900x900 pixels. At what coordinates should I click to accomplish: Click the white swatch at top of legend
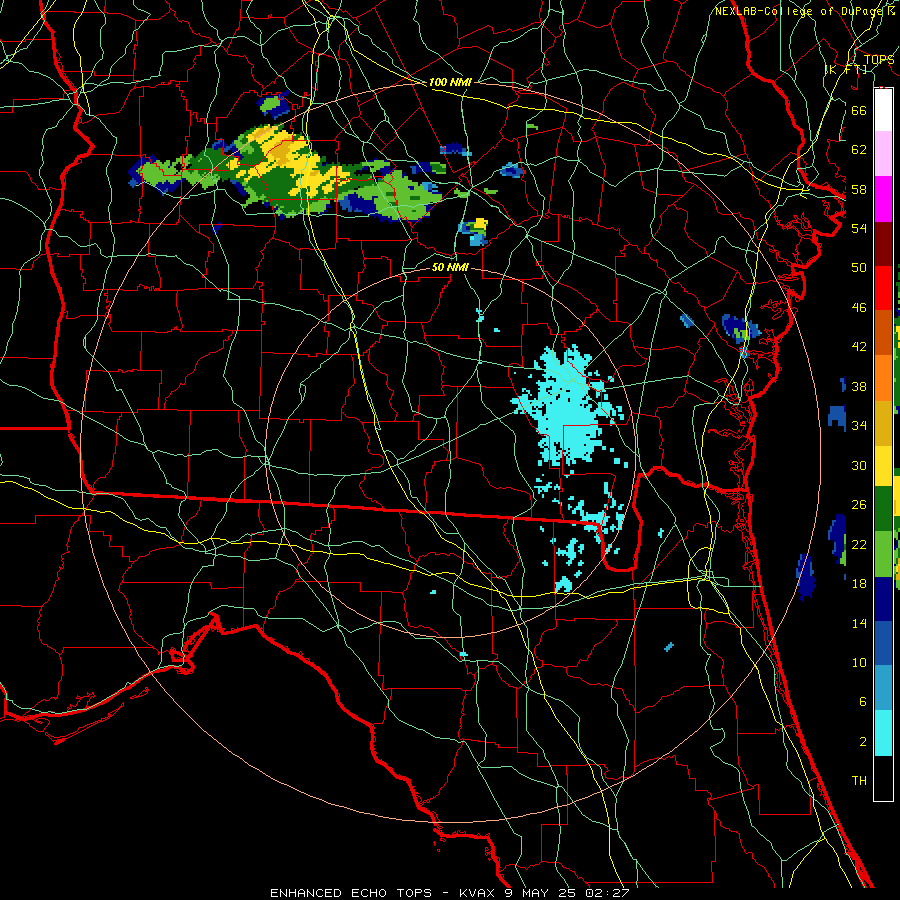coord(883,110)
